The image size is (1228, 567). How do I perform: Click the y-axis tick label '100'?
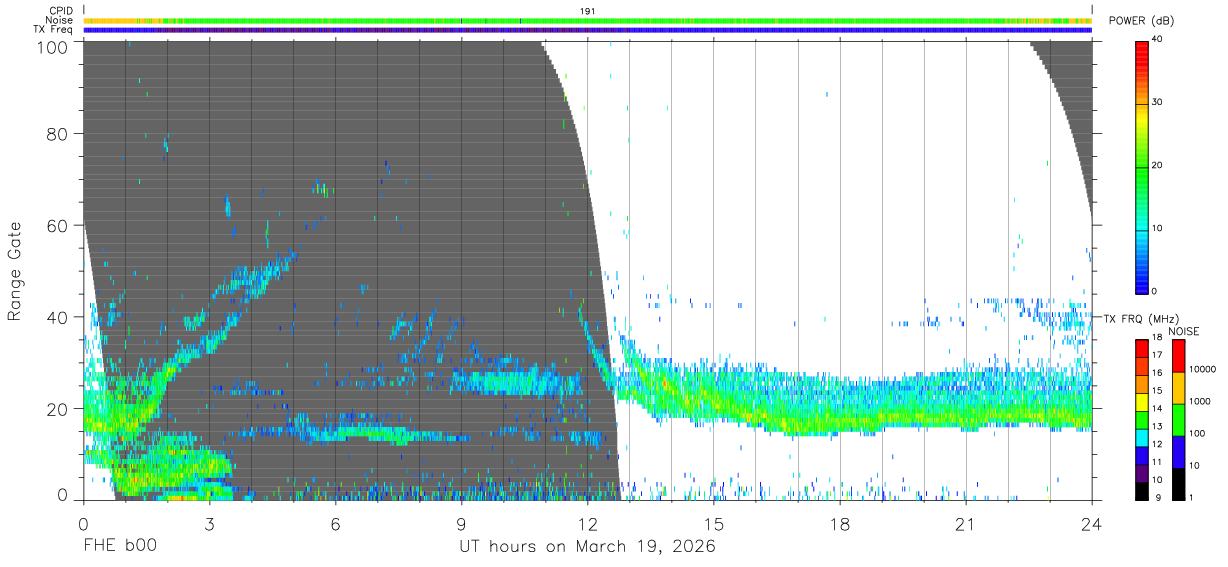coord(53,46)
